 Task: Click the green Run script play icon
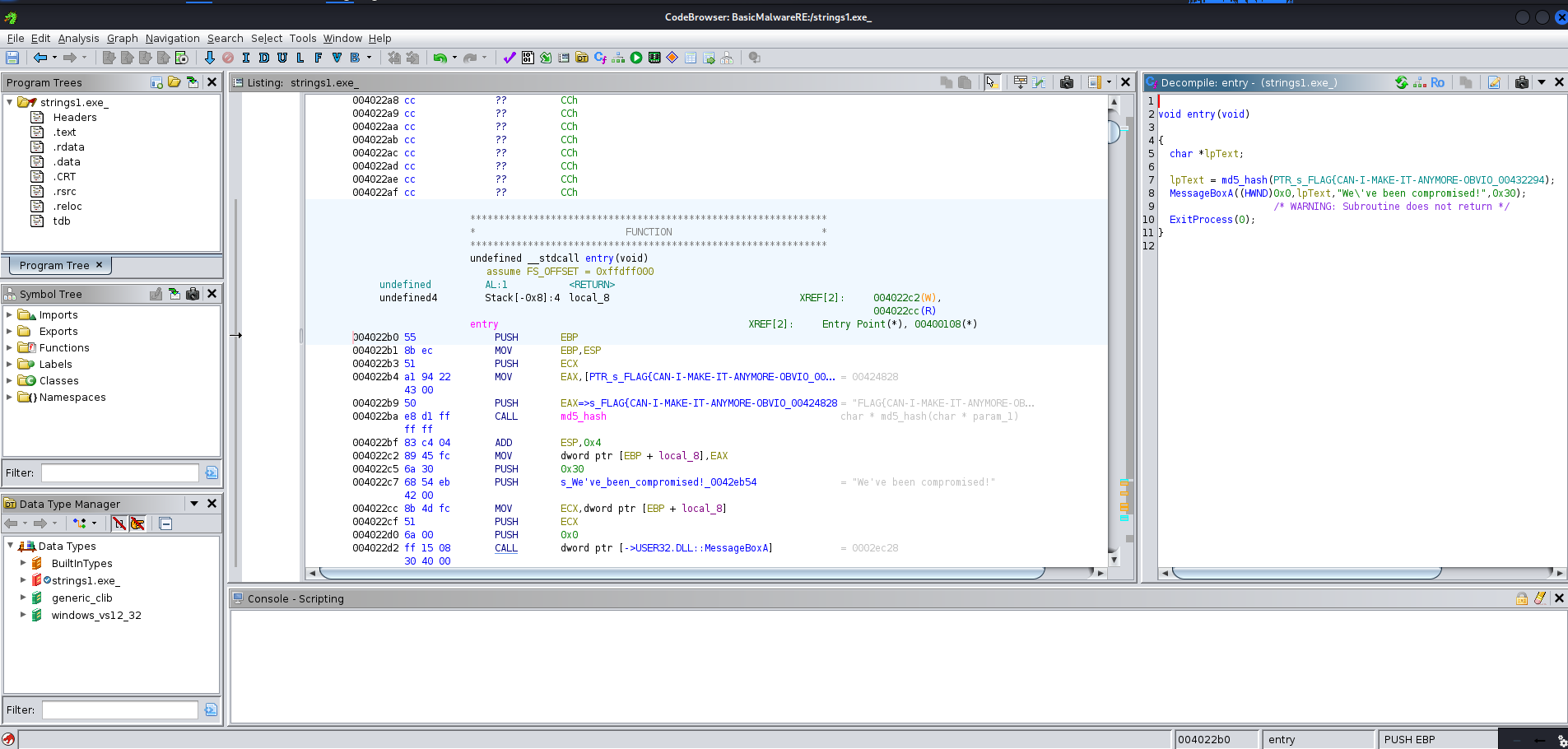click(x=636, y=58)
